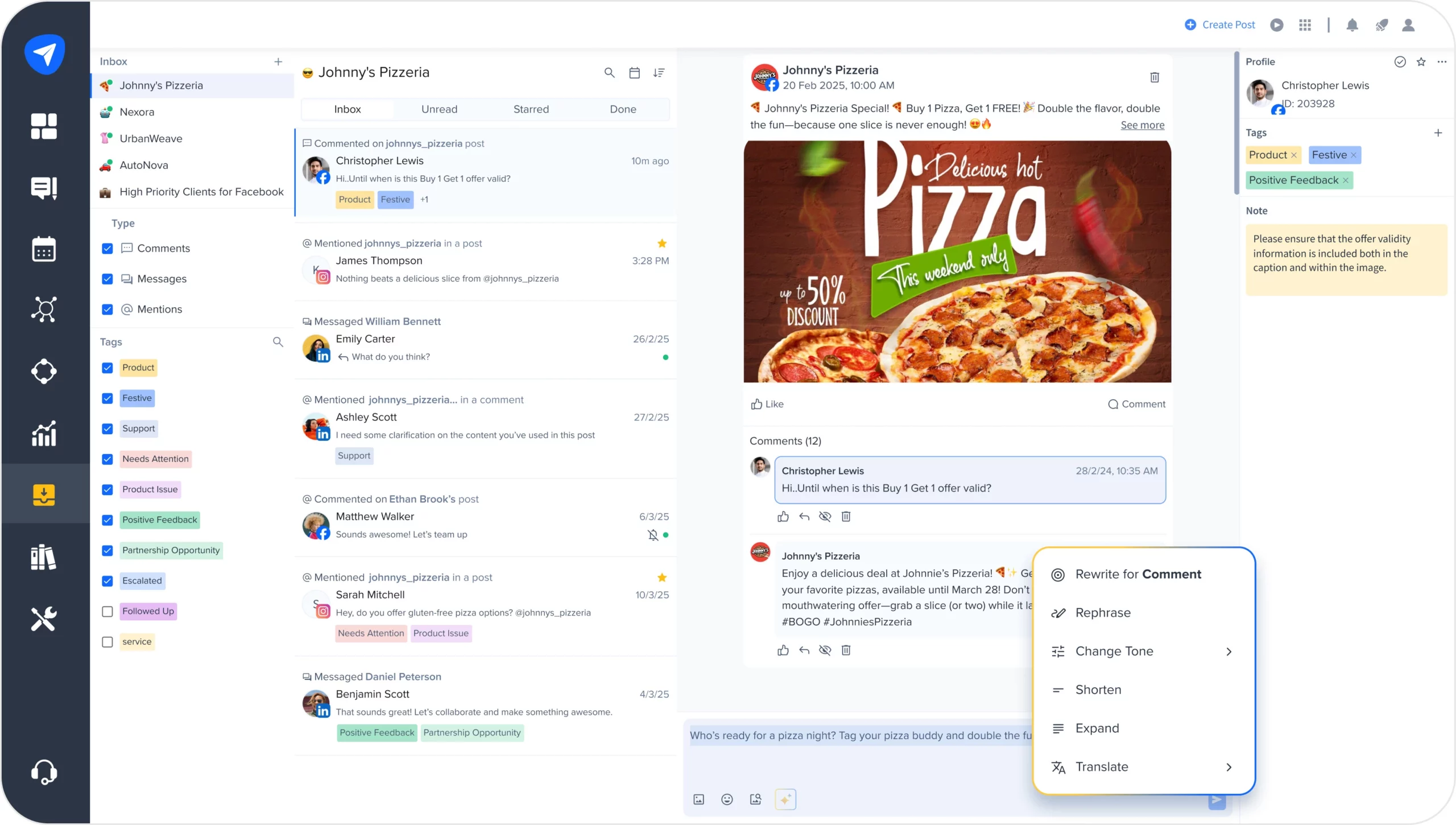Open notifications bell in top bar
Screen dimensions: 1456x825
pyautogui.click(x=1352, y=25)
